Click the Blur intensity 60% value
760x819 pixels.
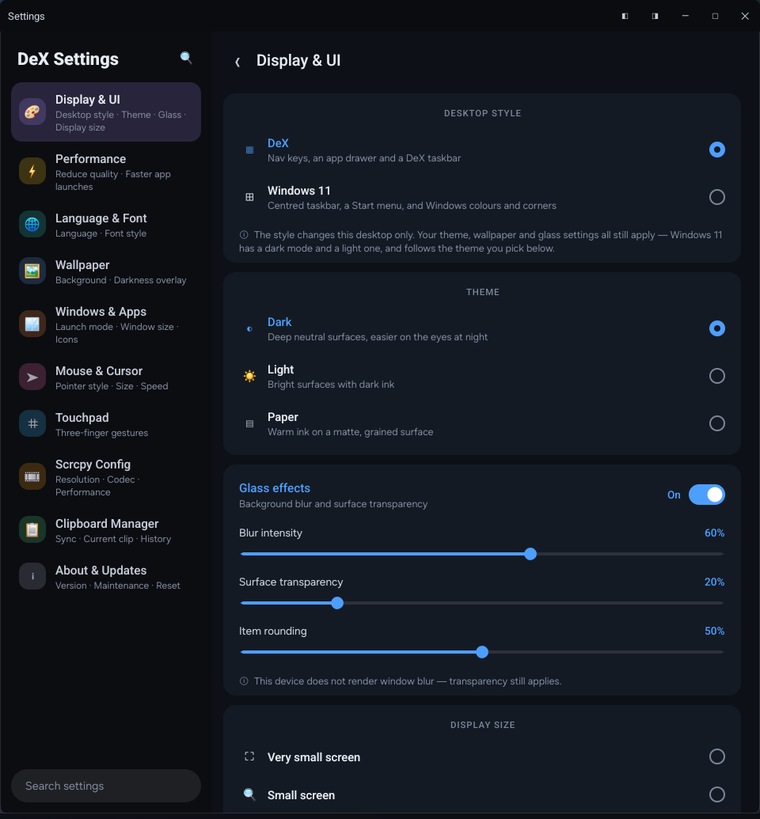pyautogui.click(x=714, y=533)
